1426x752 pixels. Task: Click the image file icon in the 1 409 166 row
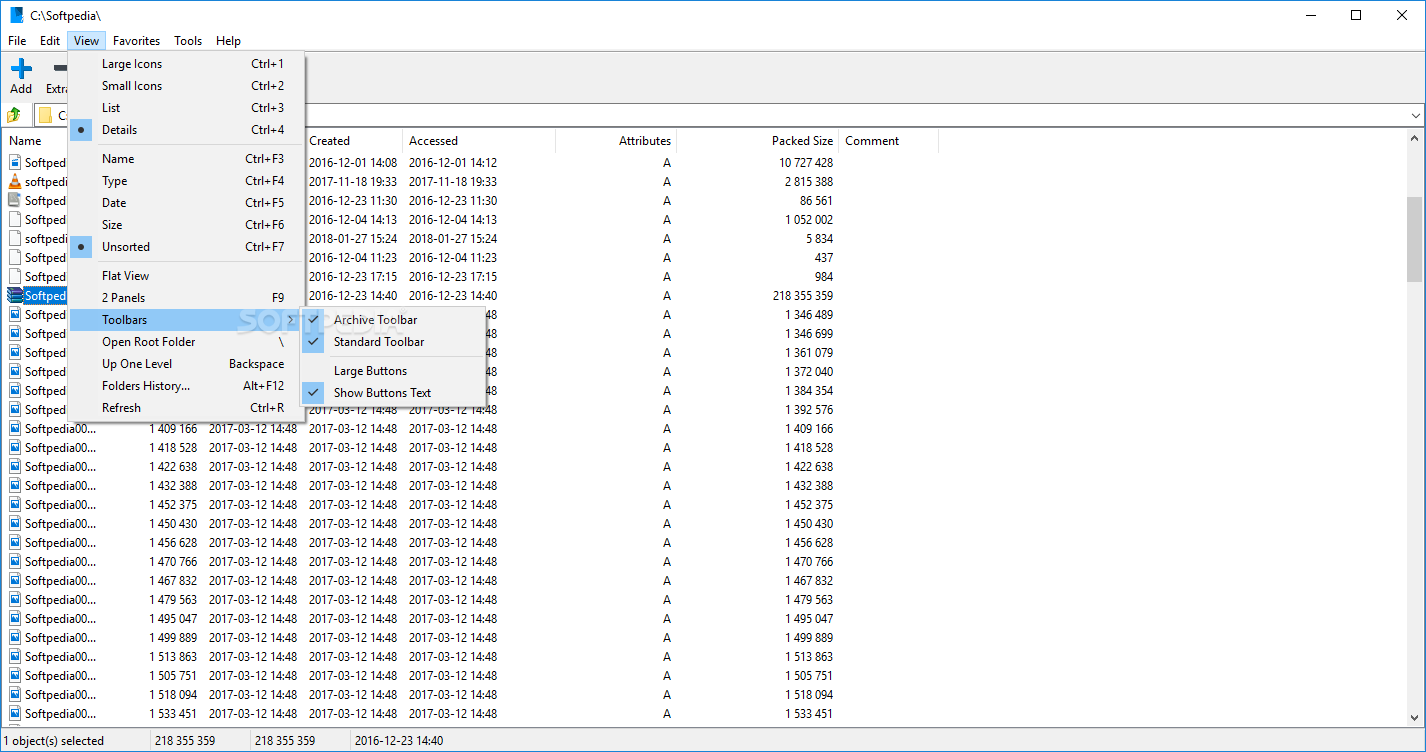15,429
